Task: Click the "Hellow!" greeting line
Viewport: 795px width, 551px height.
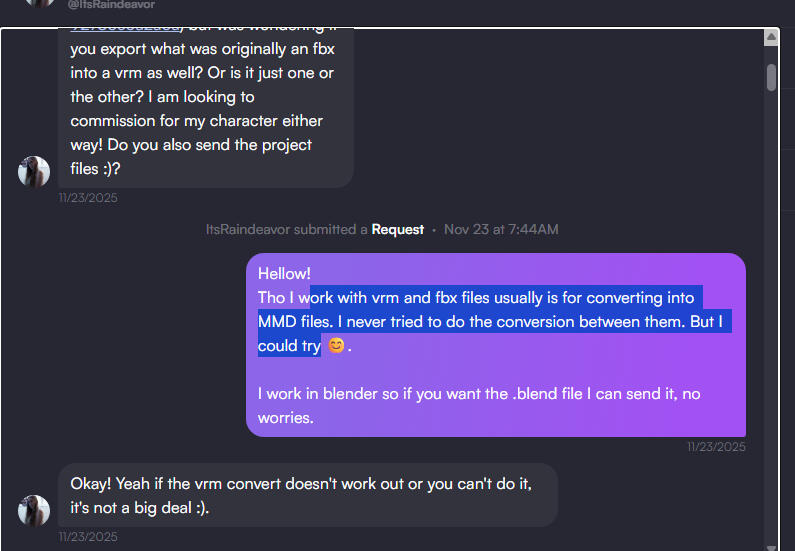Action: (284, 273)
